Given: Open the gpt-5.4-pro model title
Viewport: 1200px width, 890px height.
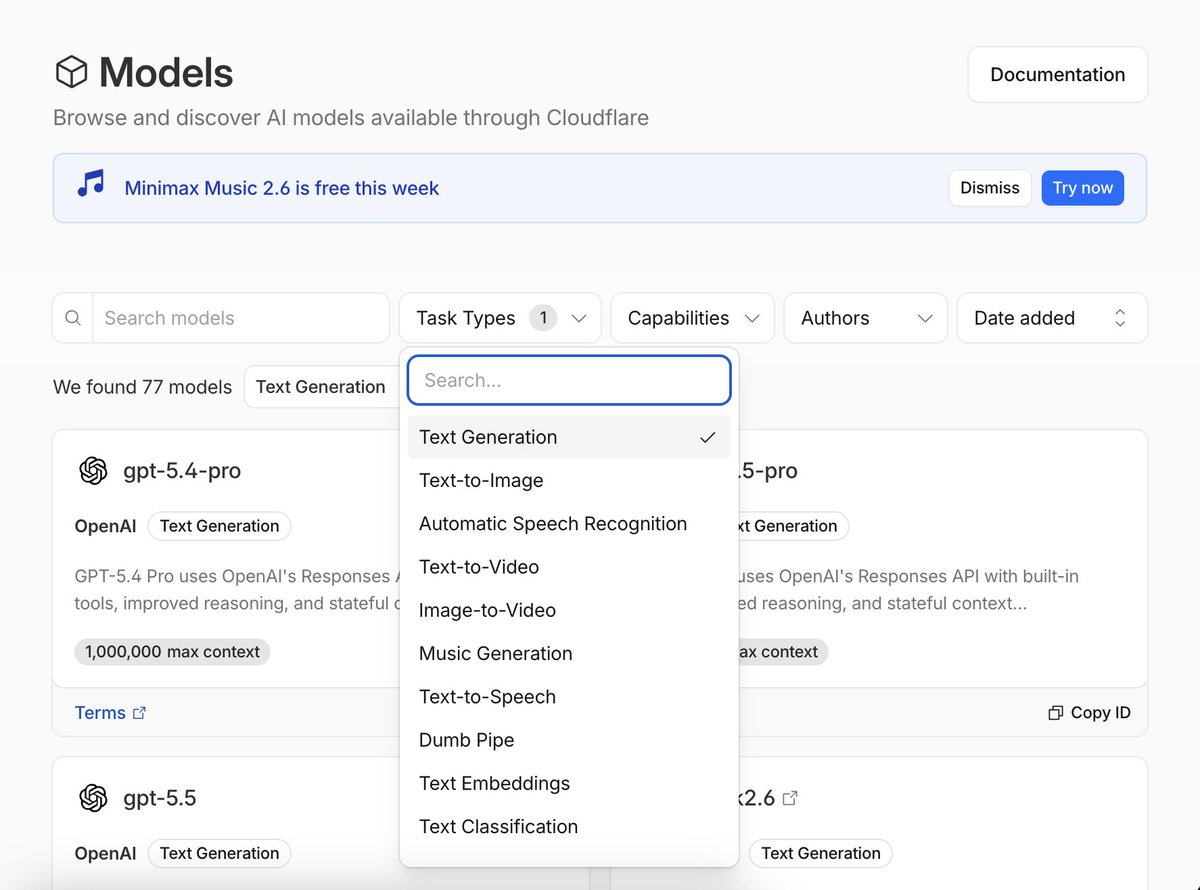Looking at the screenshot, I should pyautogui.click(x=182, y=470).
